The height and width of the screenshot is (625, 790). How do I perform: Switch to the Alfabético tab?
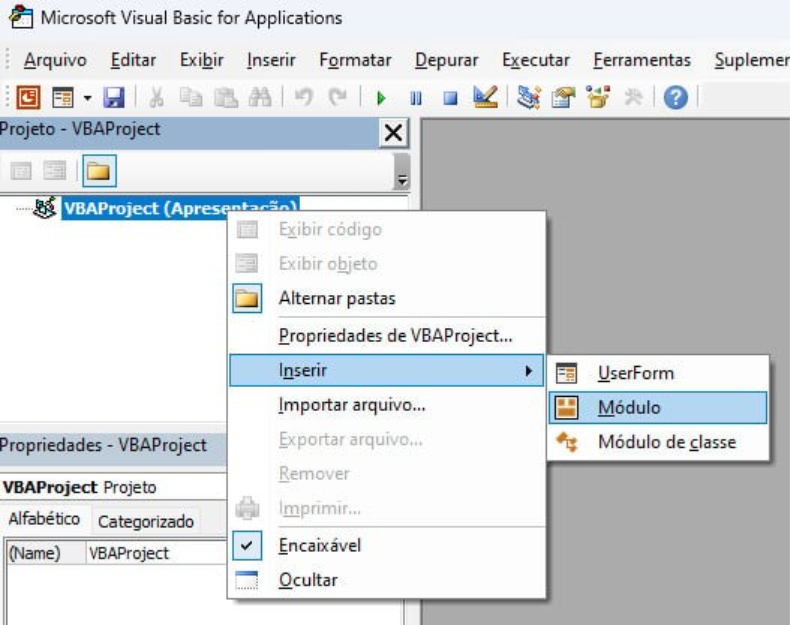click(x=44, y=519)
